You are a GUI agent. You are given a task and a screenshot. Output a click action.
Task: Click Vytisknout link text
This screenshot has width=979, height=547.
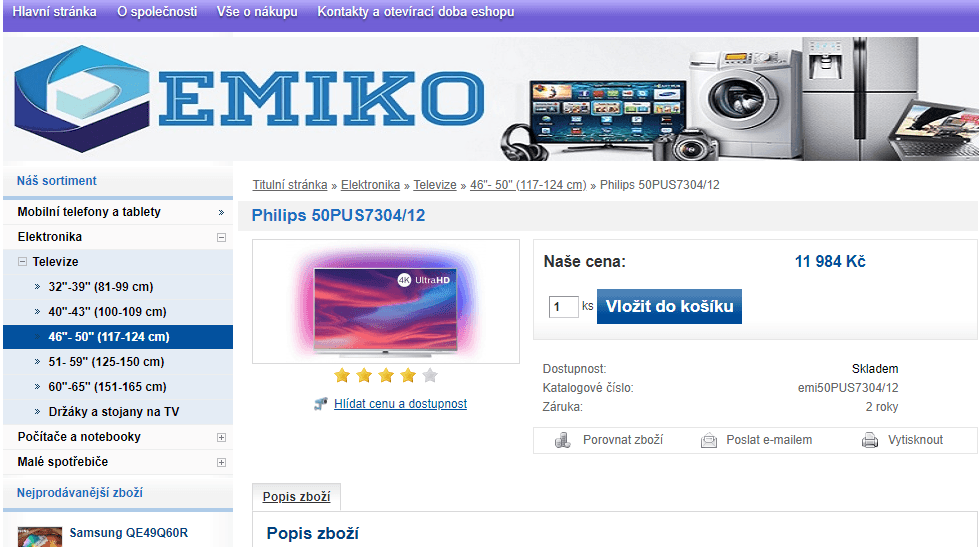coord(915,440)
